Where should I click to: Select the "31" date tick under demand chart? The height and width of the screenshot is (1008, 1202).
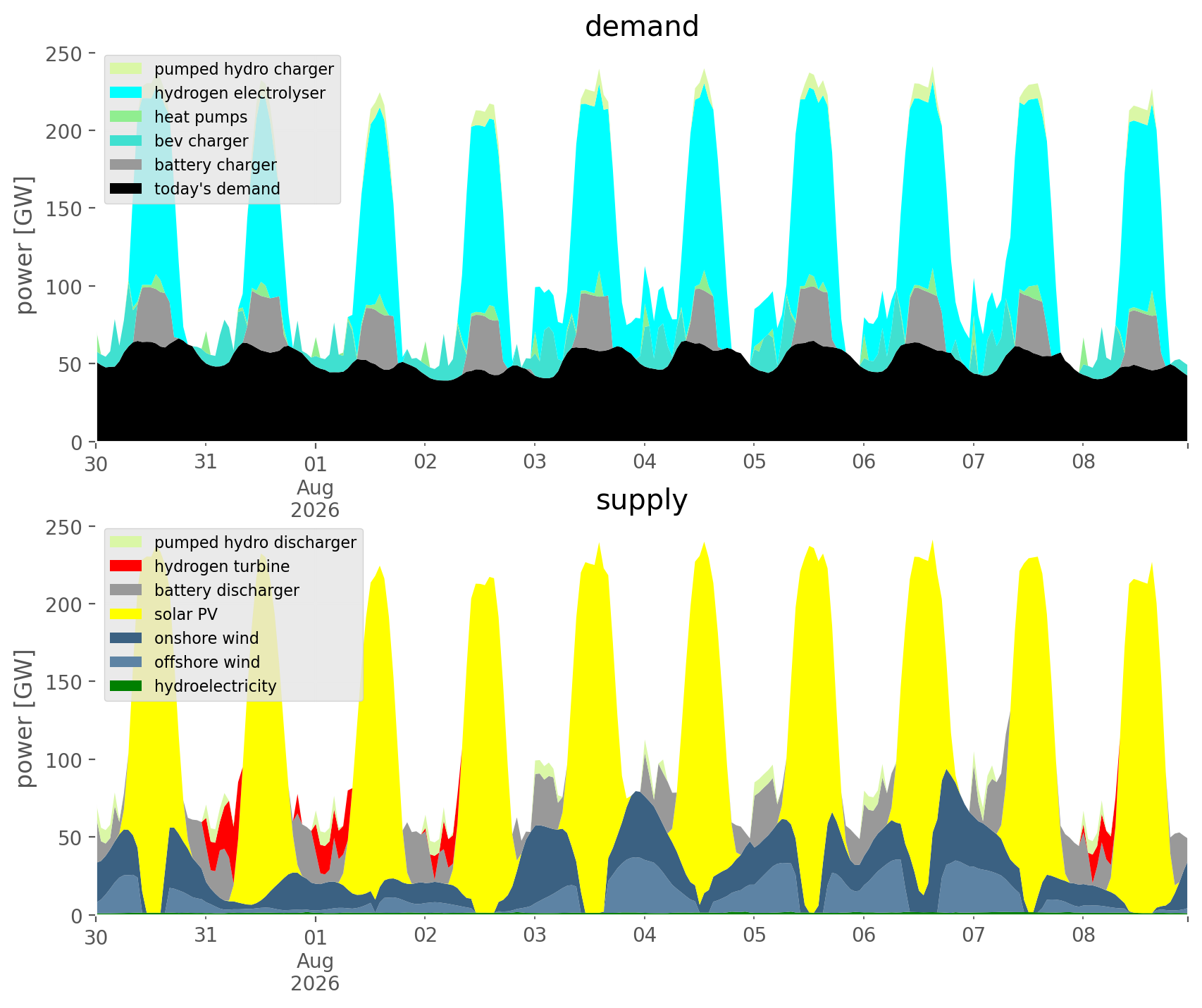click(x=206, y=463)
